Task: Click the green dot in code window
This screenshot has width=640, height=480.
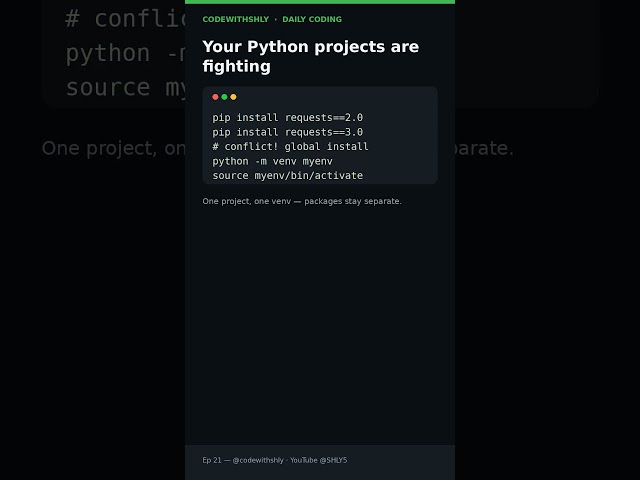Action: coord(224,97)
